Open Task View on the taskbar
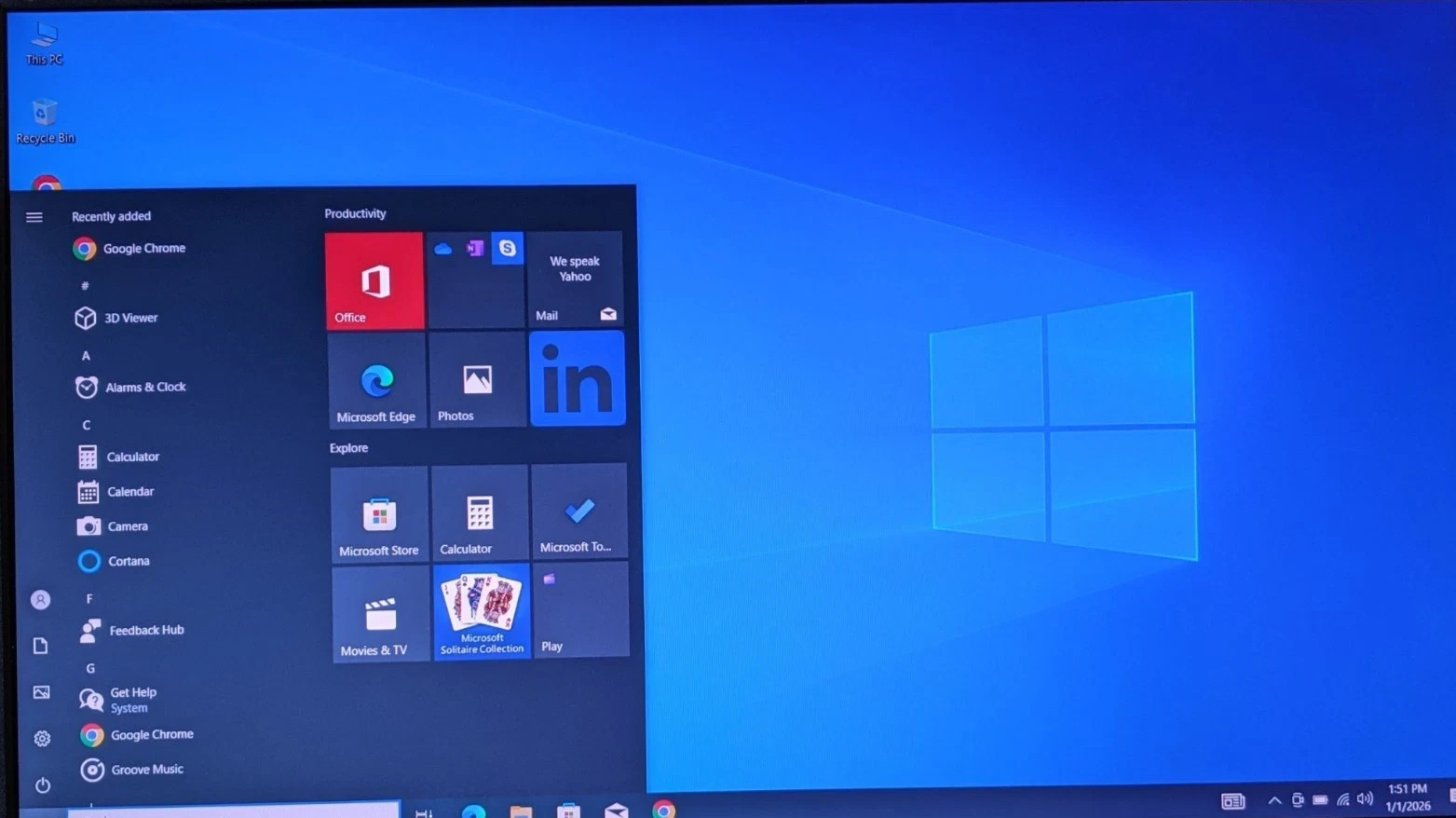The image size is (1456, 818). [424, 811]
